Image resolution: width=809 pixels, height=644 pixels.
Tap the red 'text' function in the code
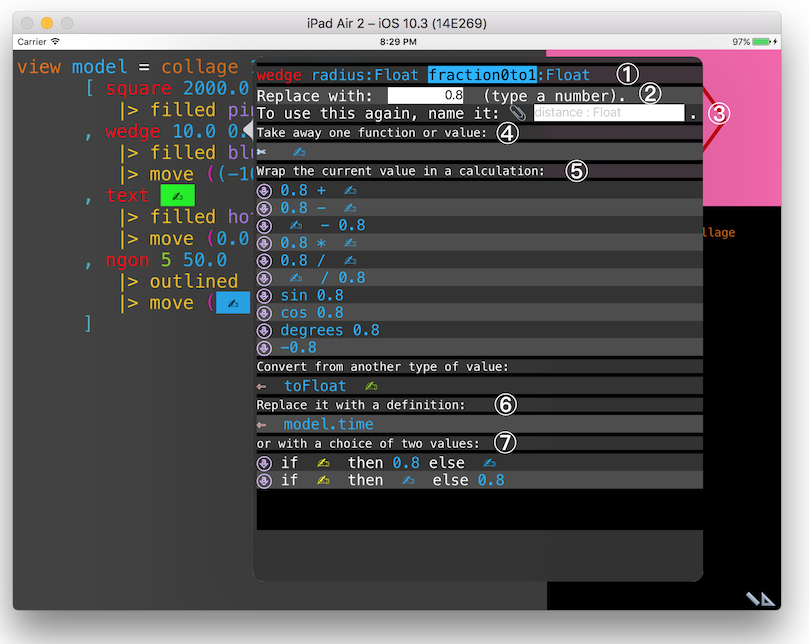tap(127, 196)
